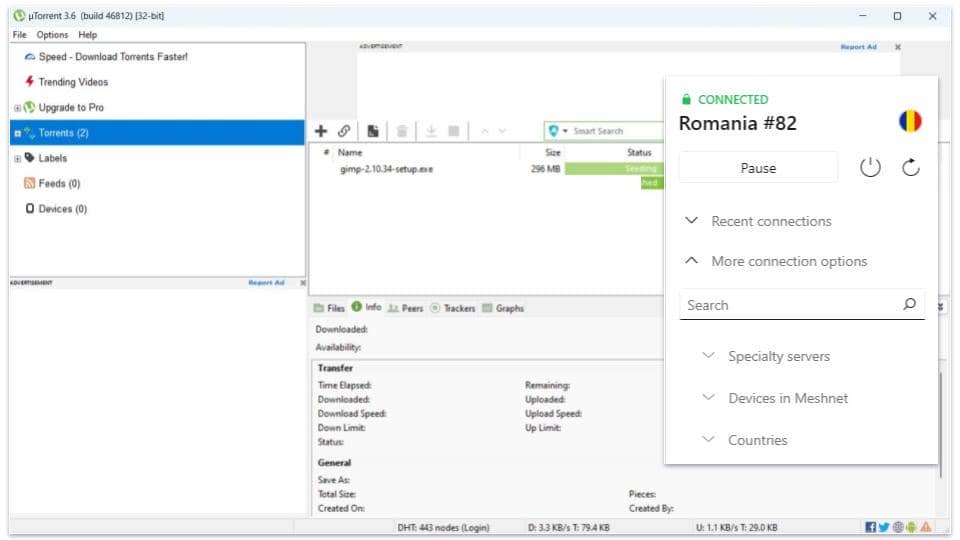This screenshot has height=540, width=960.
Task: Open the Help menu
Action: (x=88, y=35)
